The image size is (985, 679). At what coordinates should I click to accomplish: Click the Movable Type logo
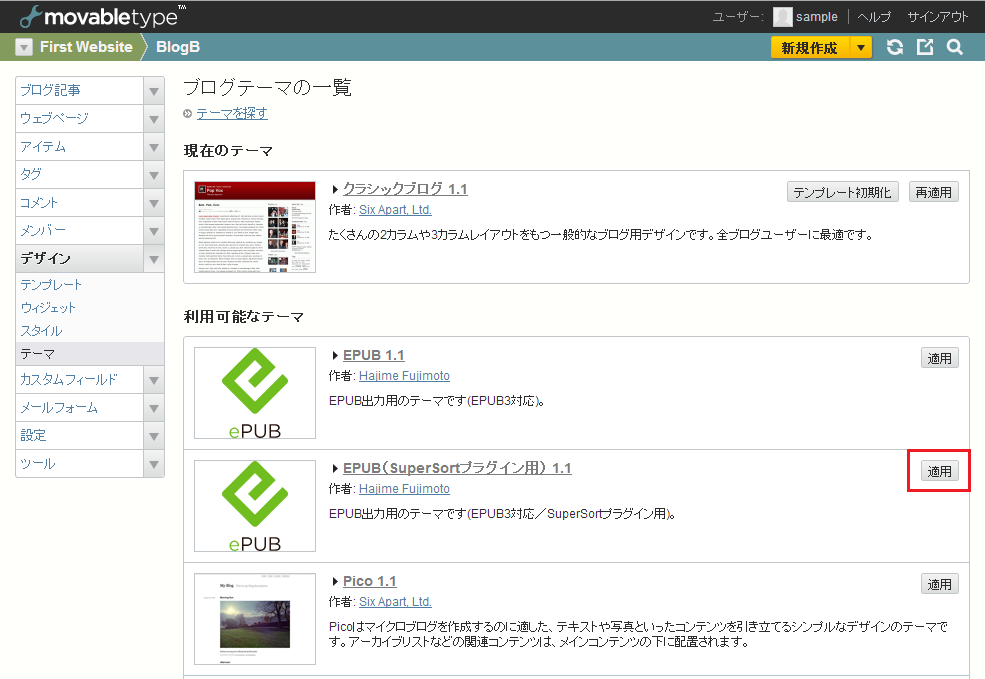click(103, 16)
